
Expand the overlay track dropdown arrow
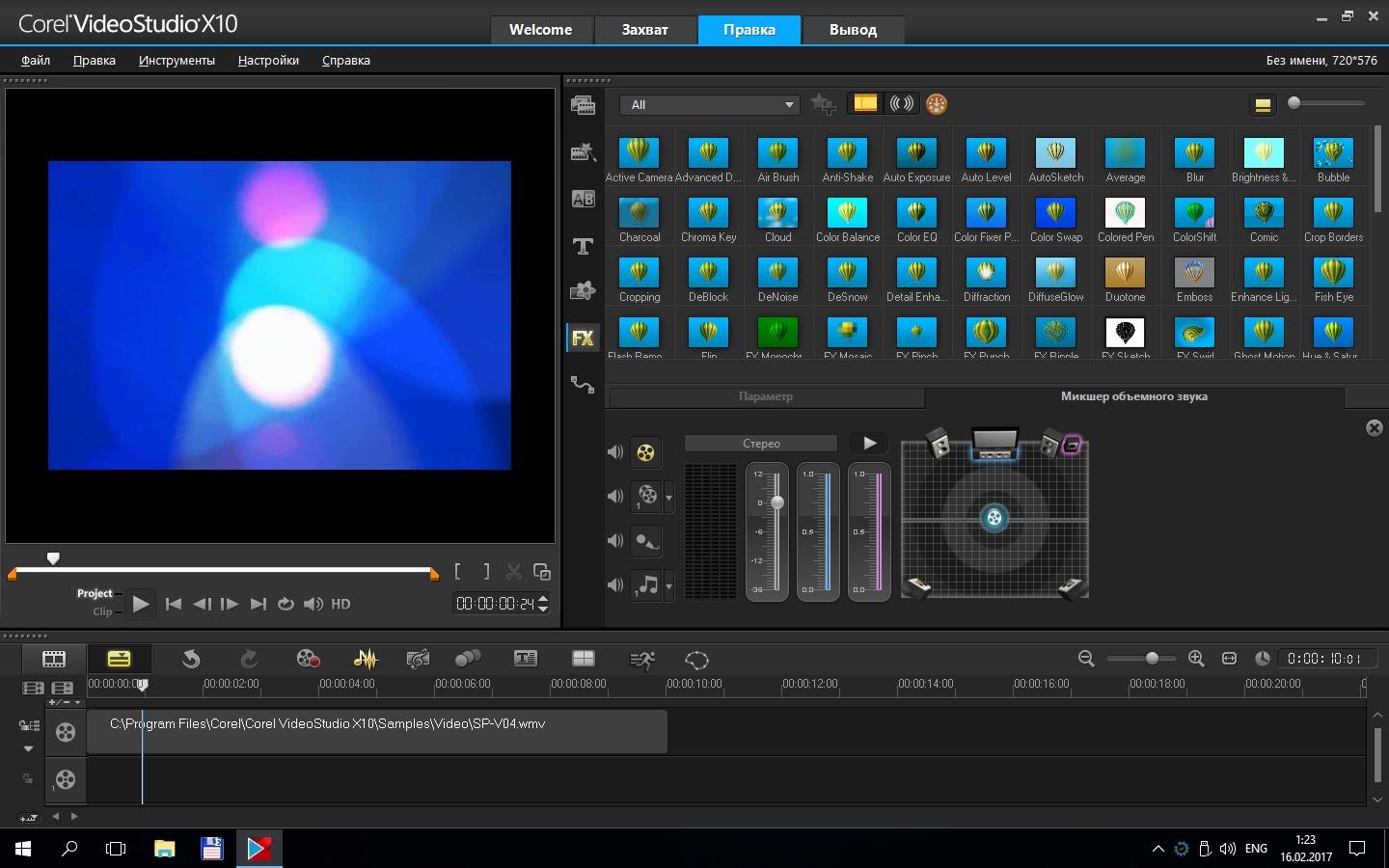point(668,498)
